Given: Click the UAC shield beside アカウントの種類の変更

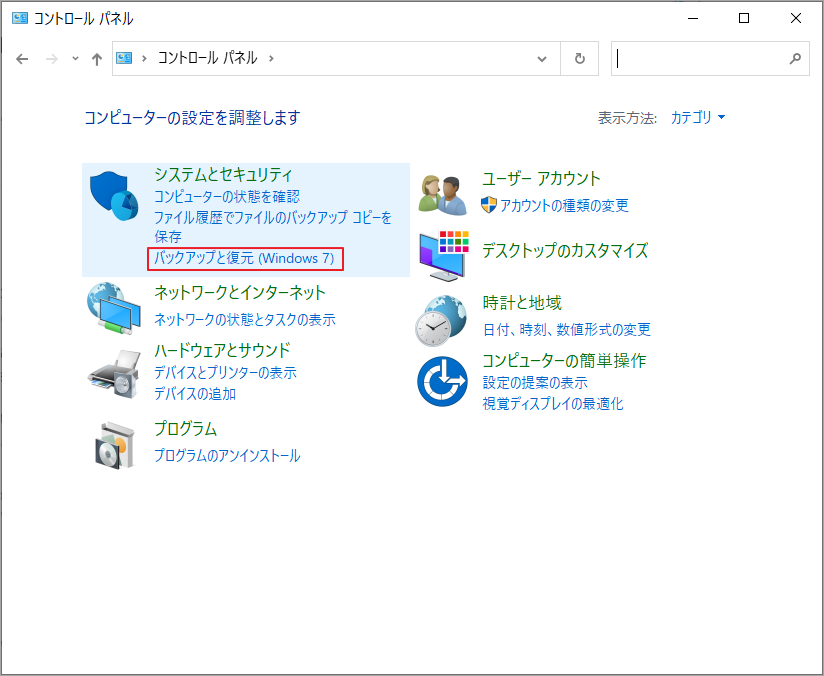Looking at the screenshot, I should [x=489, y=205].
